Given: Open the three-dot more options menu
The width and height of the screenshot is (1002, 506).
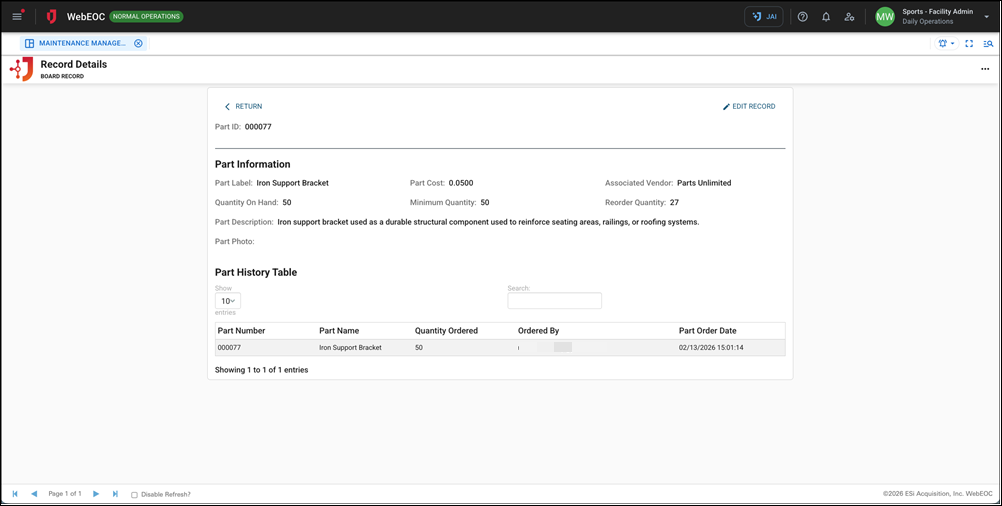Looking at the screenshot, I should pos(985,69).
